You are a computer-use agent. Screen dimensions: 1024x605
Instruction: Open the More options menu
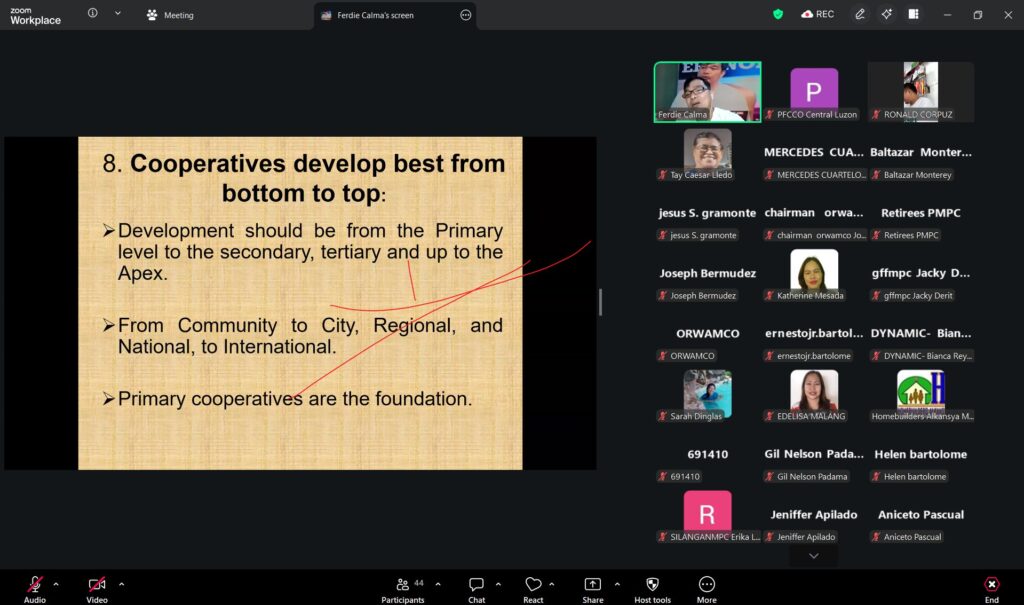click(707, 585)
